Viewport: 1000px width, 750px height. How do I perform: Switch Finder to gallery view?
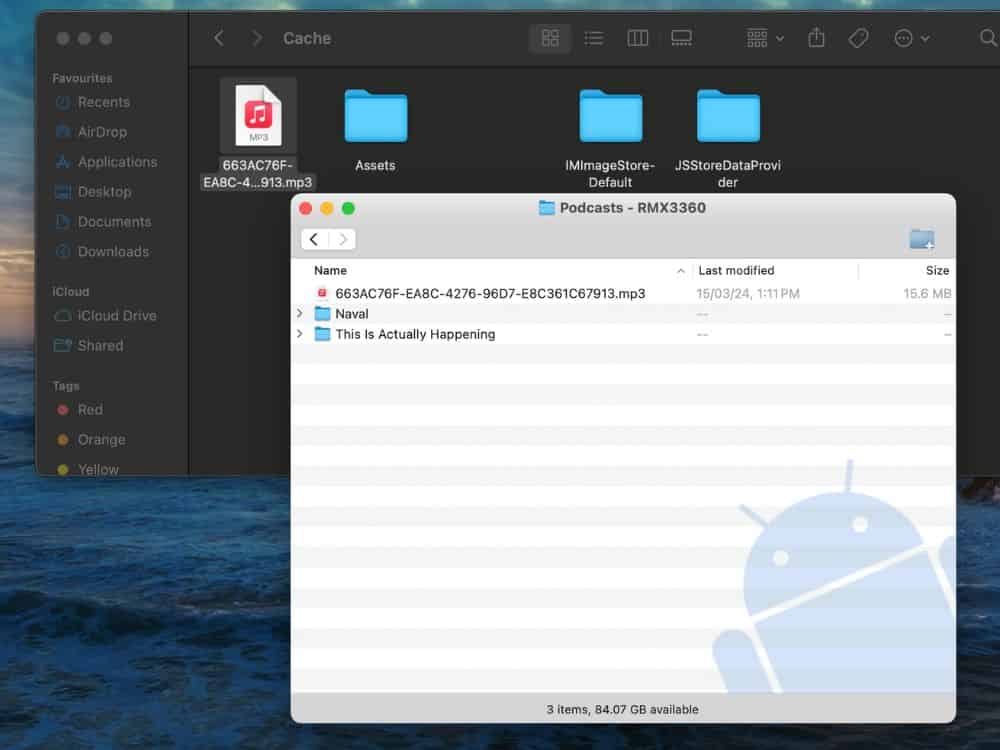tap(682, 38)
